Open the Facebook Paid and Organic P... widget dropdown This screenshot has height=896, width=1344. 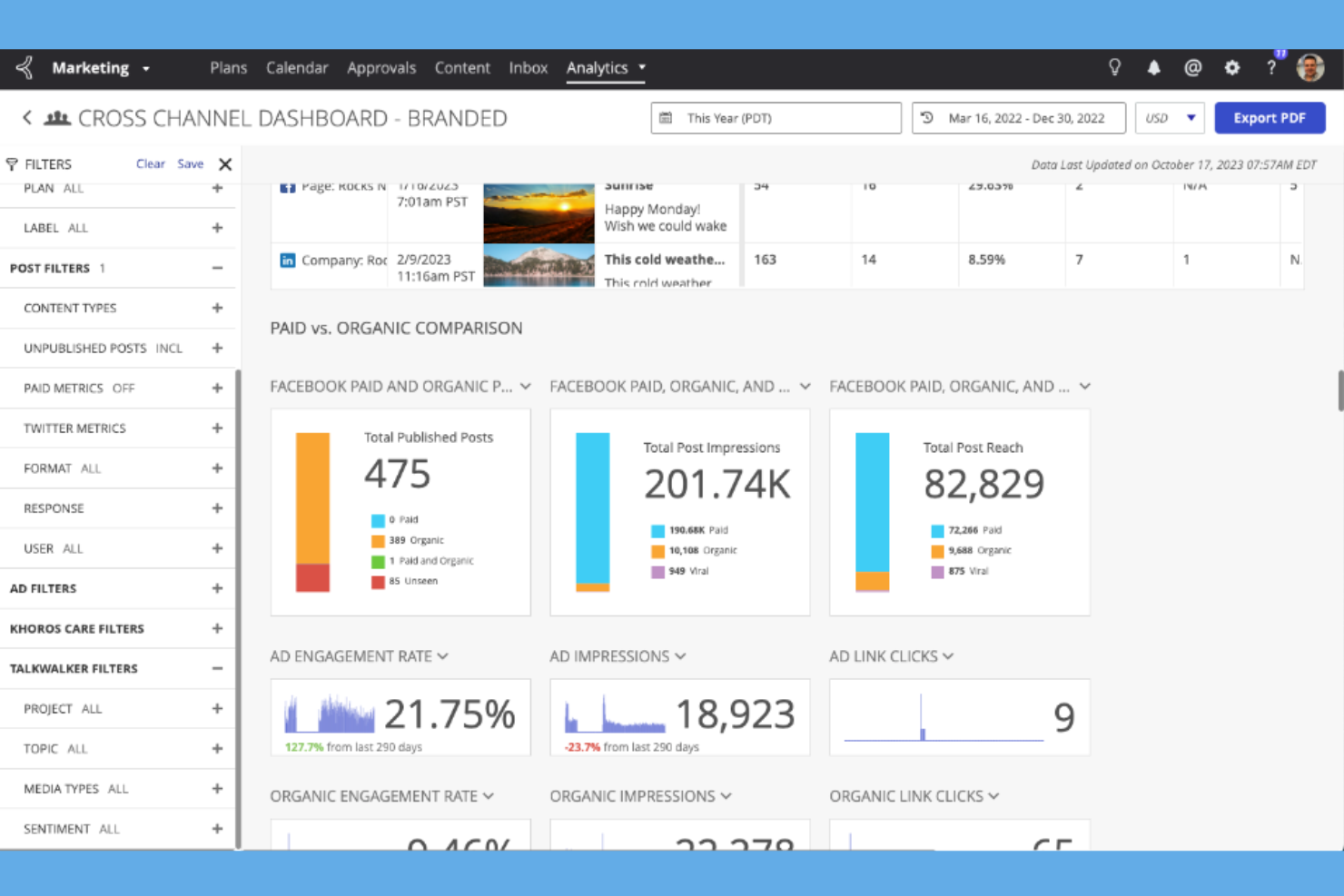526,387
